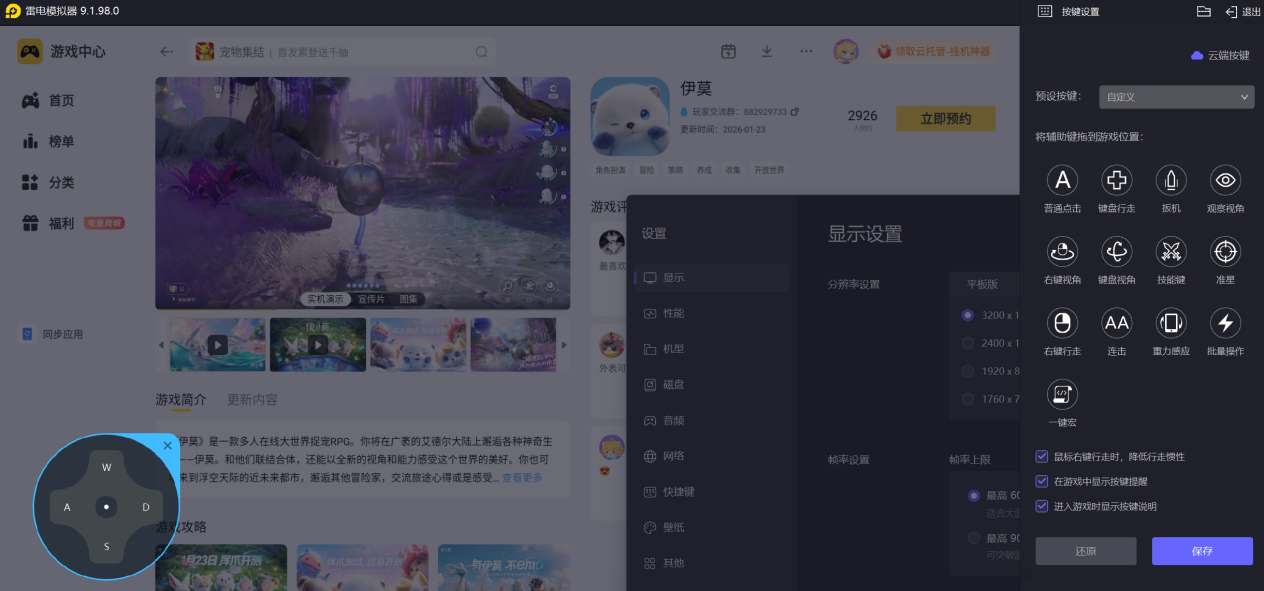Open 福利 in game center sidebar
Screen dimensions: 1264x591
pos(48,223)
